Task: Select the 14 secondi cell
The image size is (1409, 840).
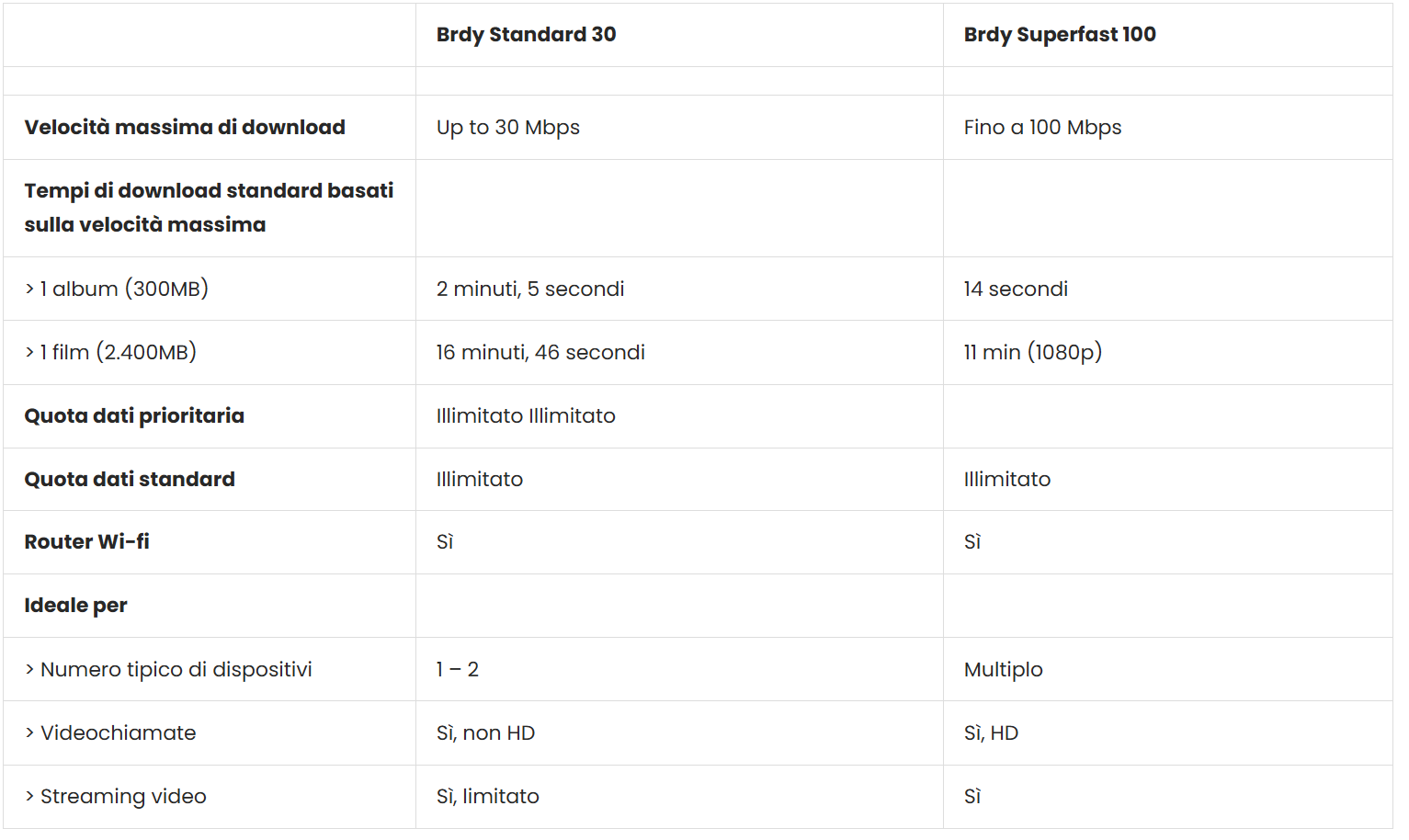Action: [1015, 289]
